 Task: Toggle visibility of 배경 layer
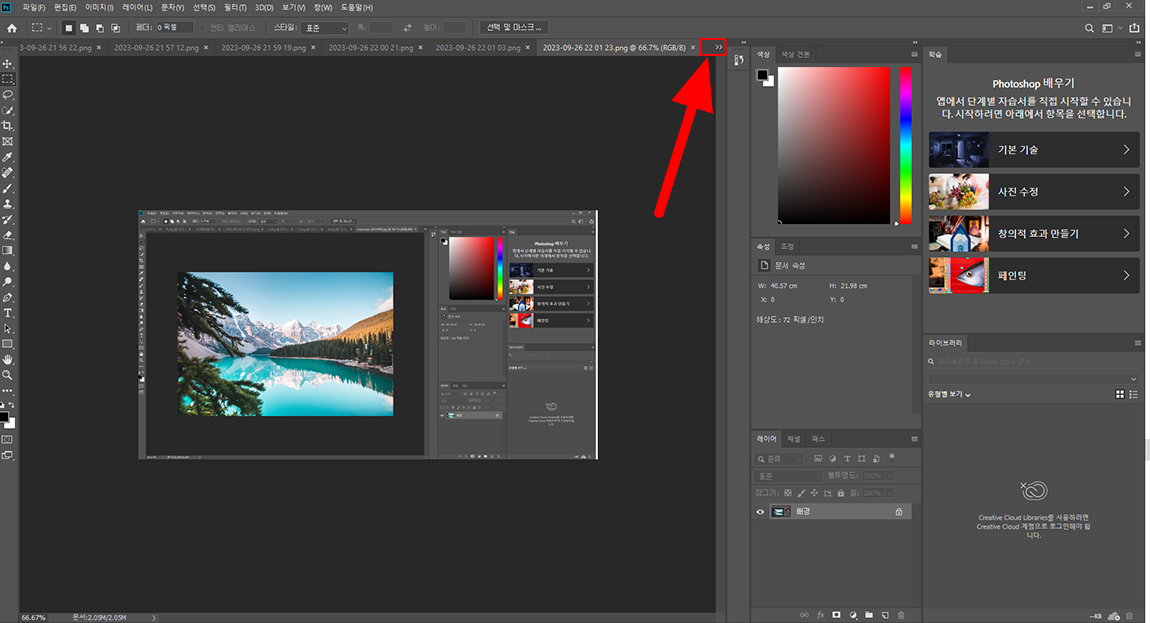[761, 512]
